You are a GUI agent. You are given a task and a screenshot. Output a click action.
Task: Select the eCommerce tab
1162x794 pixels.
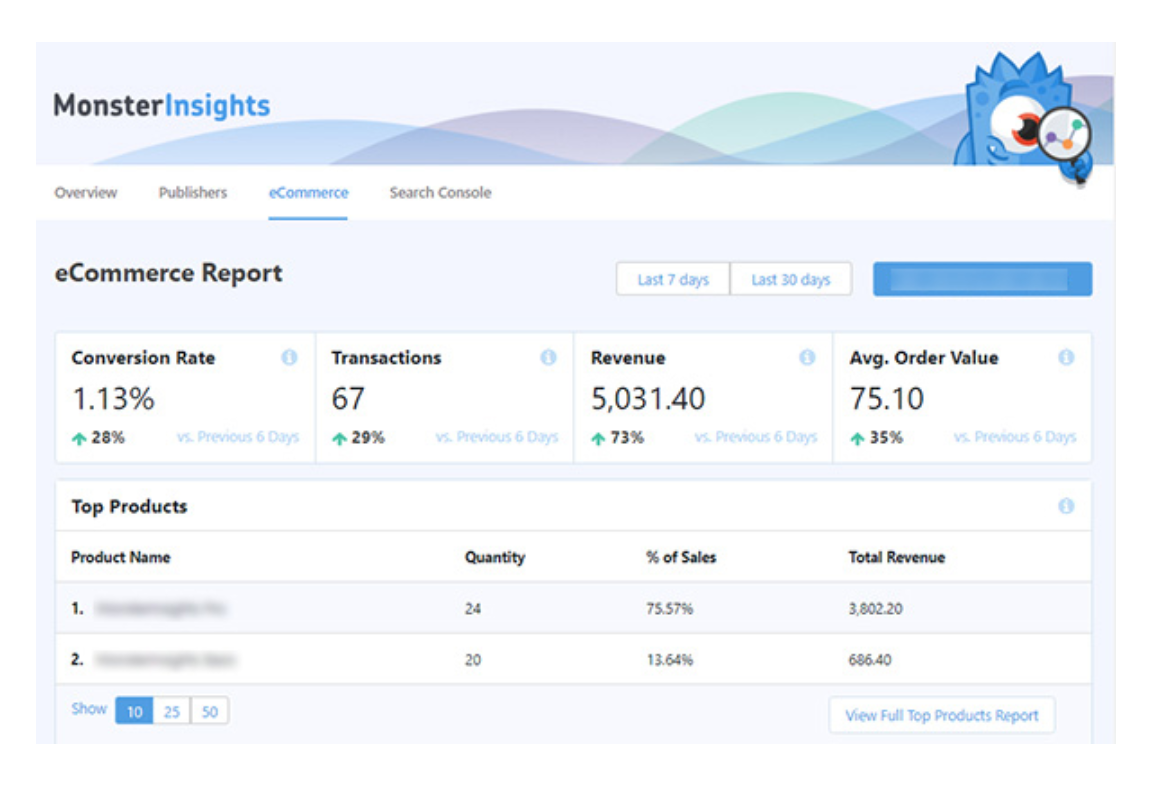click(308, 193)
